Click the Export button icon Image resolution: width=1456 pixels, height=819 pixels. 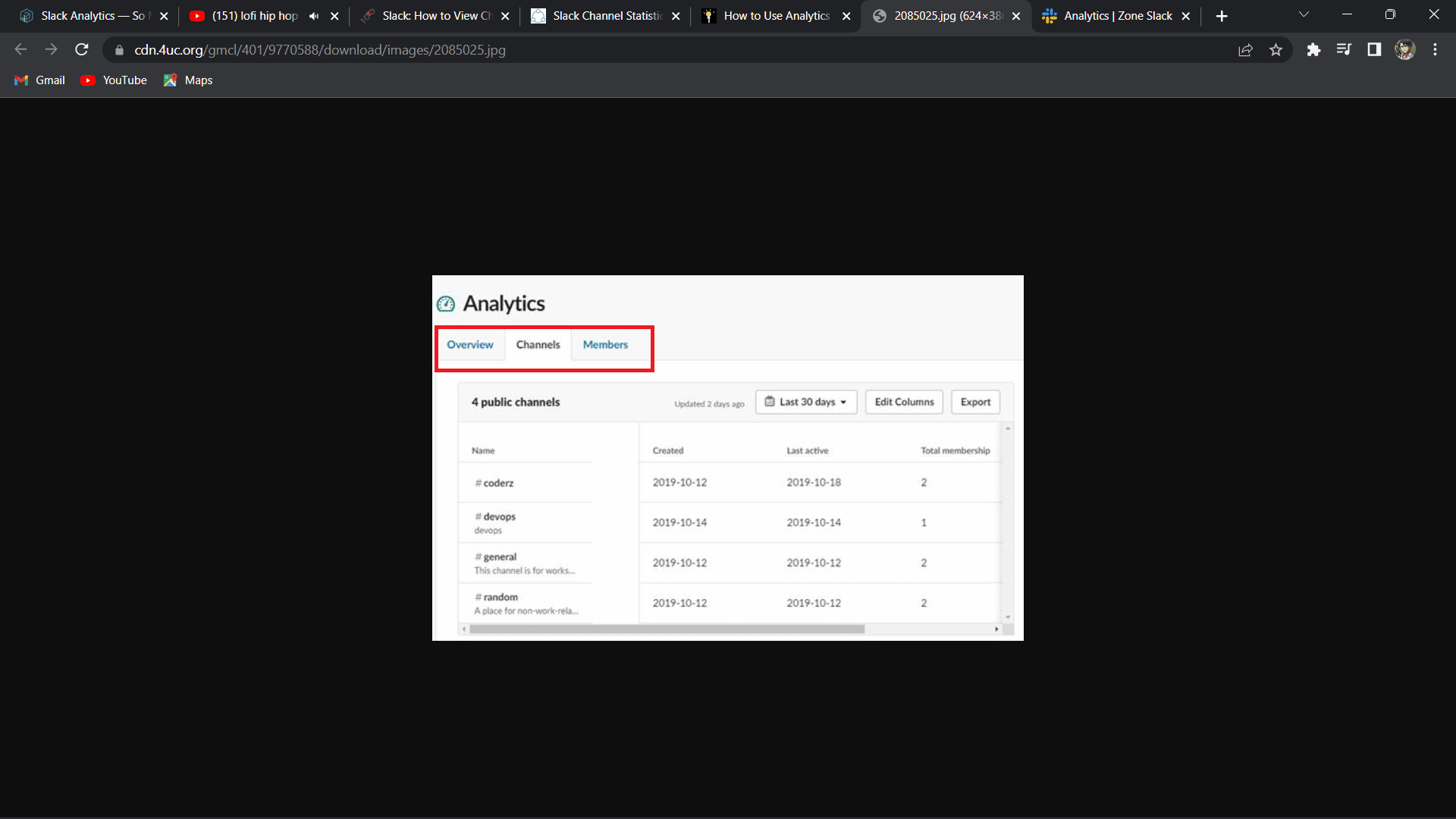coord(975,402)
